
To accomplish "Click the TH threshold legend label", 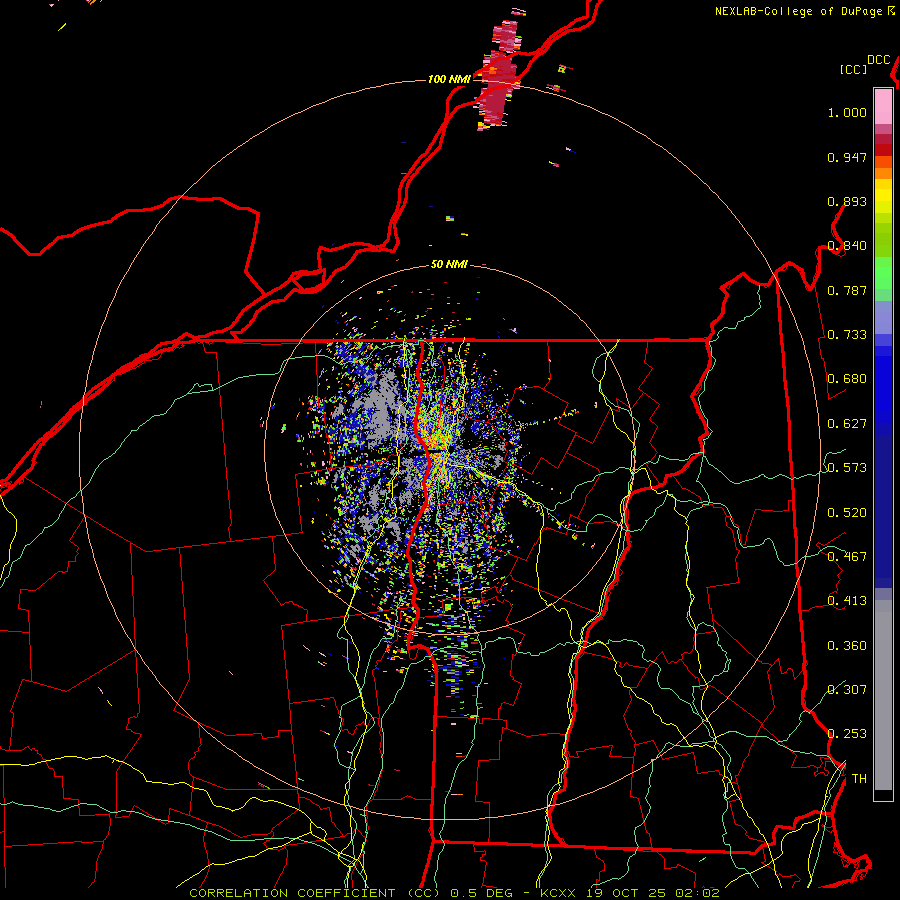I will coord(859,778).
